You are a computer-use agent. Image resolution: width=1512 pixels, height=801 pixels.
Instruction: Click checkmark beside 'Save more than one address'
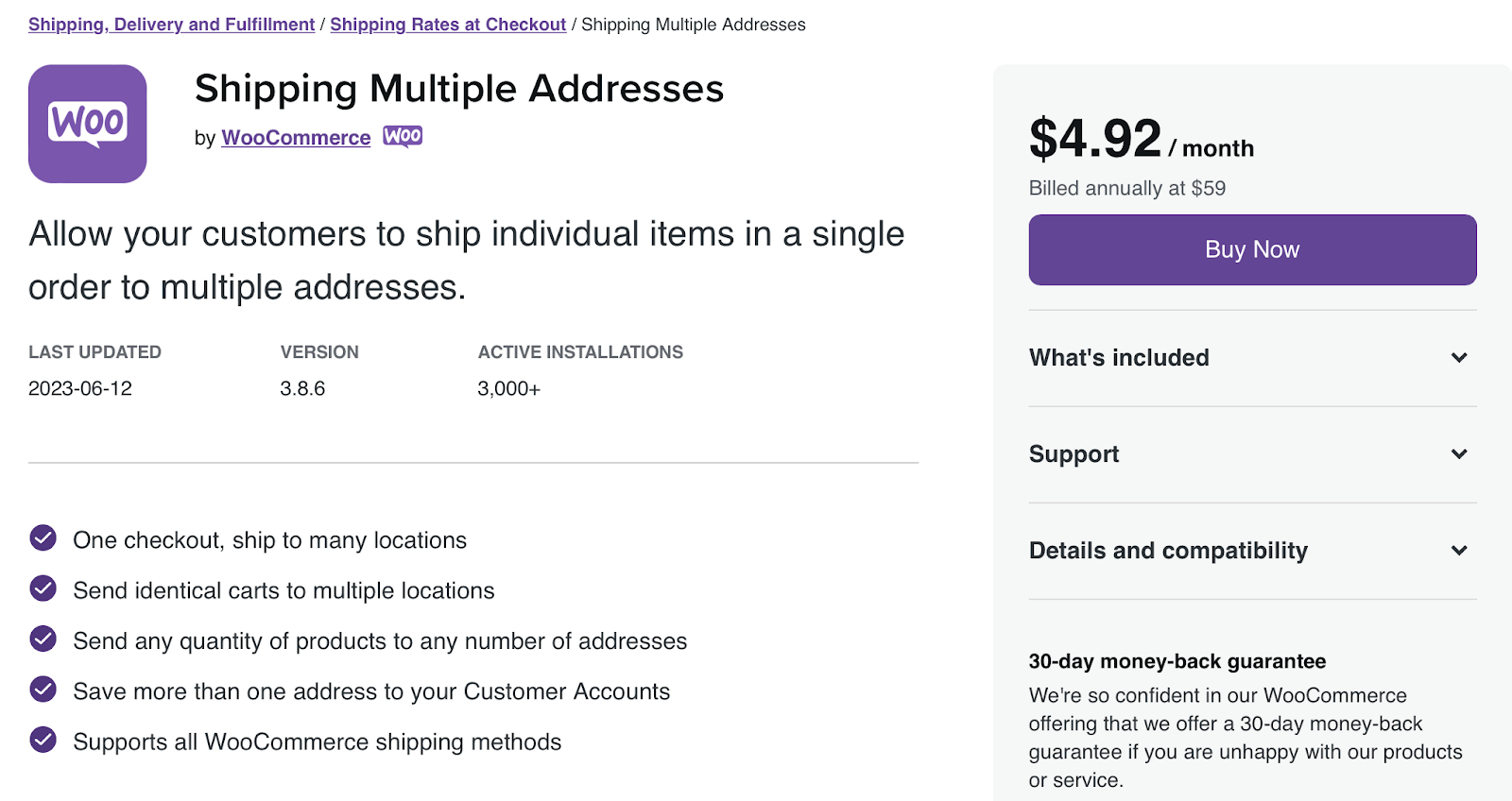[43, 690]
